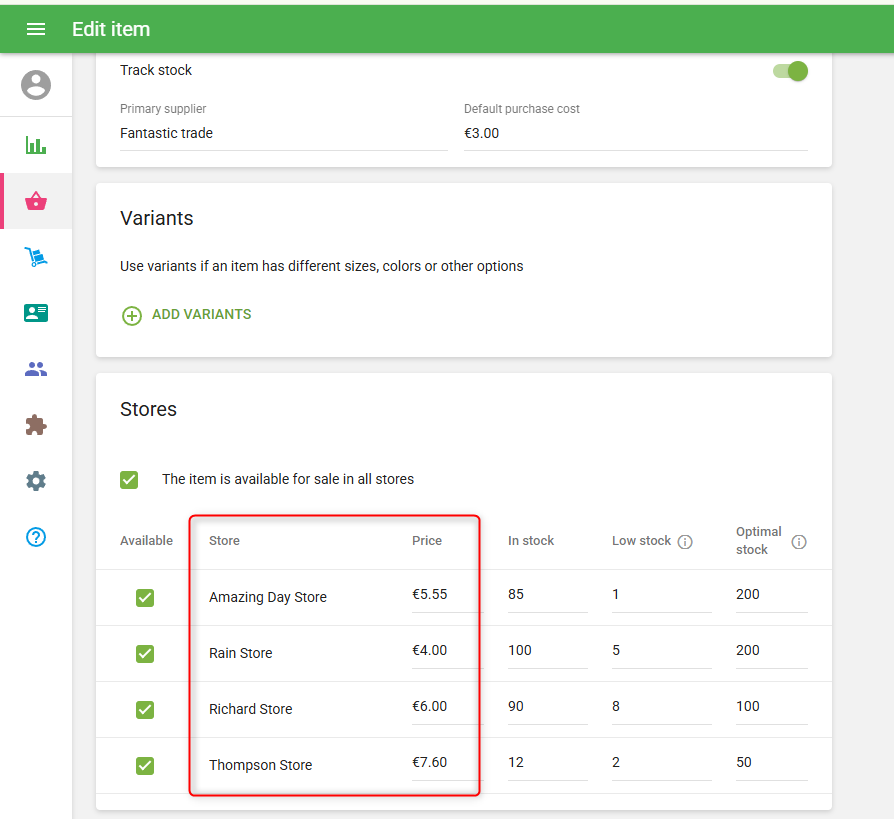894x819 pixels.
Task: Open the reports bar chart icon
Action: (x=36, y=145)
